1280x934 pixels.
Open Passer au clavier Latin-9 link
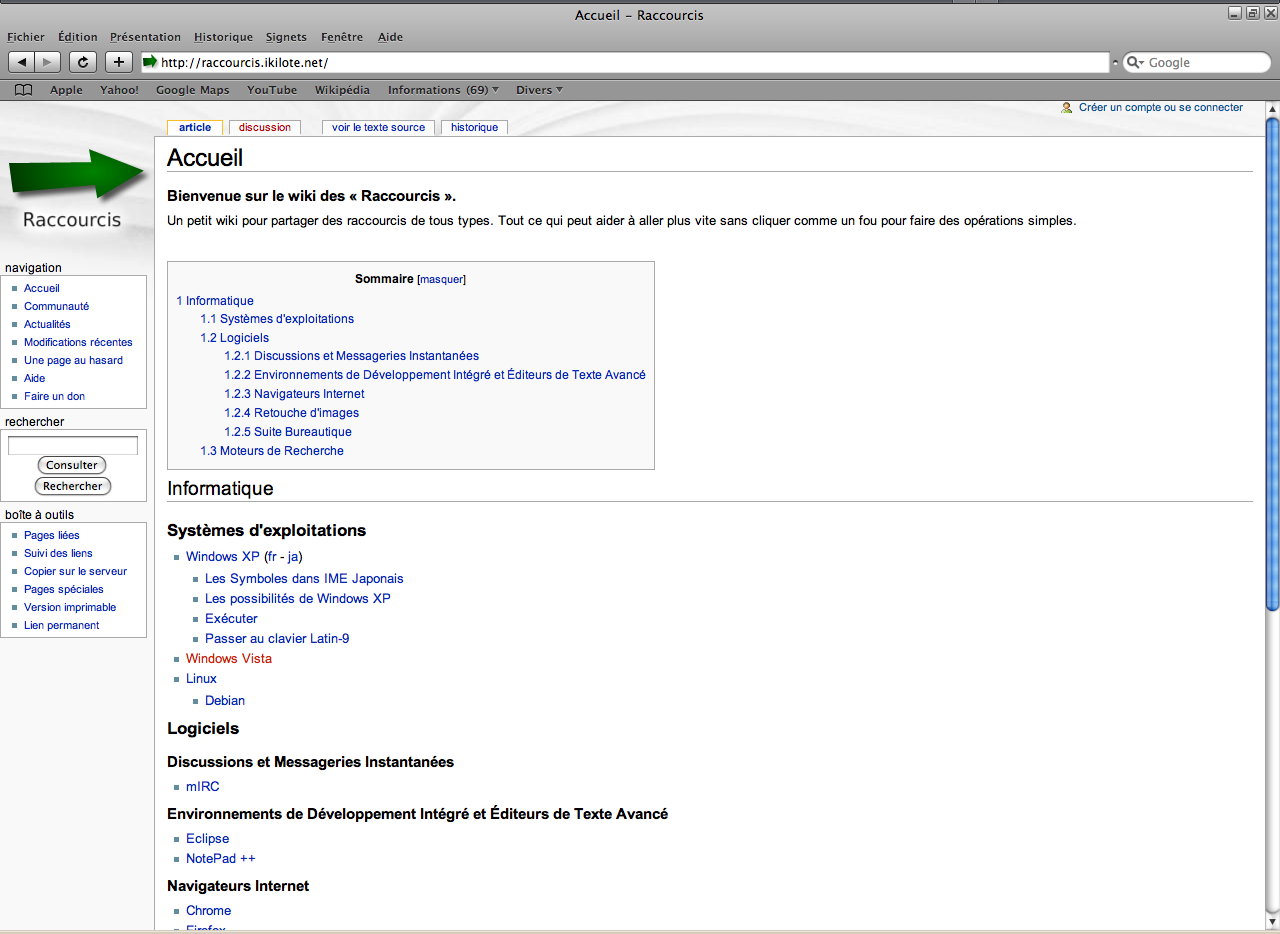[x=277, y=639]
